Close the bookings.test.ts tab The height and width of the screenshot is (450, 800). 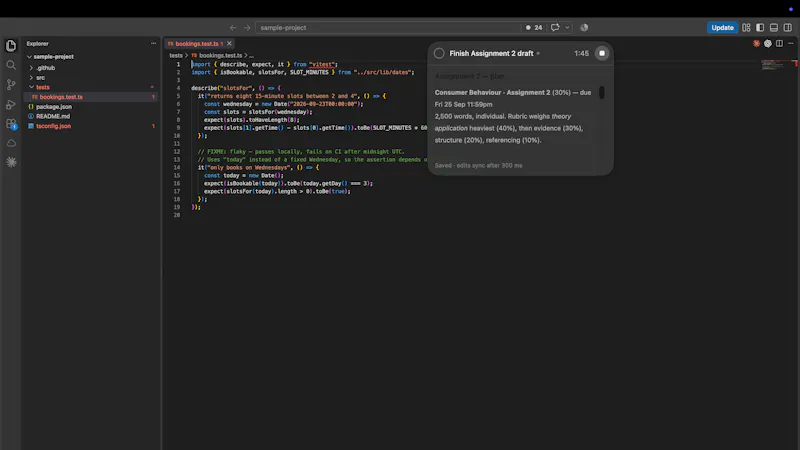(229, 44)
